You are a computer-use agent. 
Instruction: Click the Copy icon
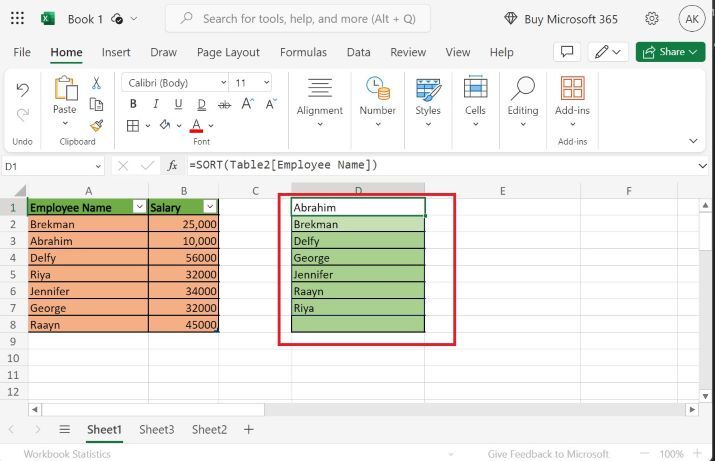coord(96,104)
